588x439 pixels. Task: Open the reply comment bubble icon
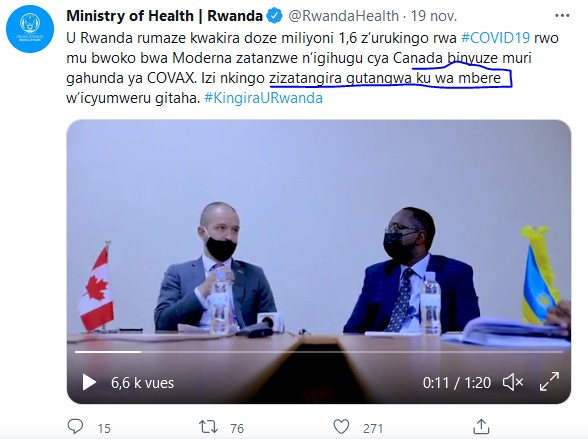(x=75, y=427)
